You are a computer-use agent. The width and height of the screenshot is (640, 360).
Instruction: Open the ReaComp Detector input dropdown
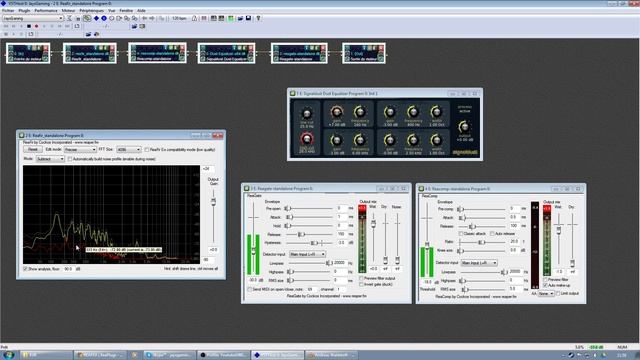coord(479,263)
